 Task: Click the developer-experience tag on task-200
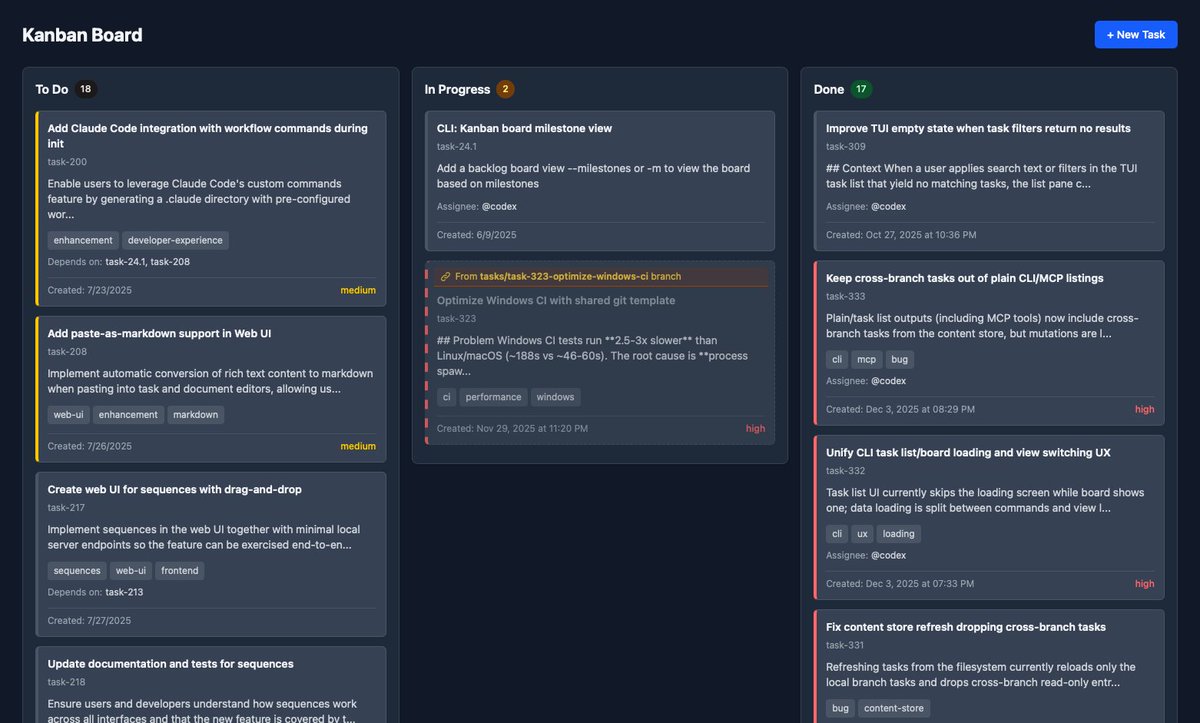coord(176,240)
